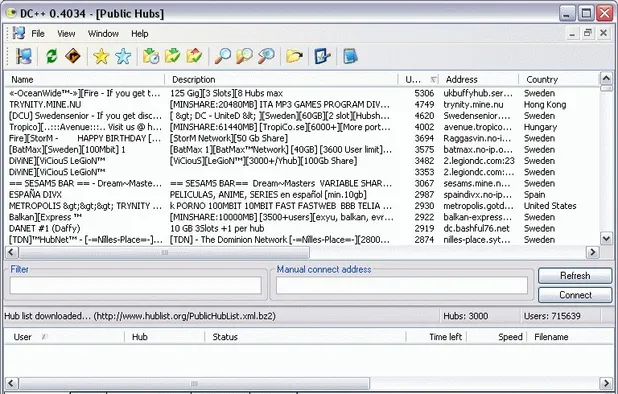Open the Public Hubs toolbar icon
Screen dimensions: 618x394
[24, 56]
